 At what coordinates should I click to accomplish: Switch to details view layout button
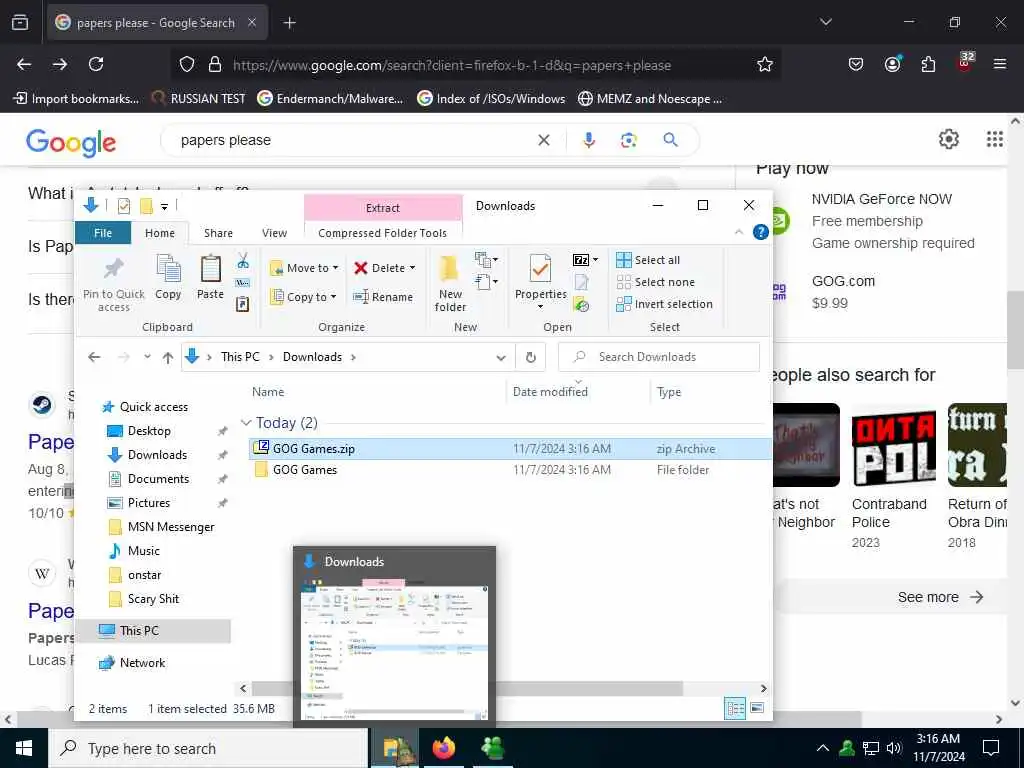735,708
